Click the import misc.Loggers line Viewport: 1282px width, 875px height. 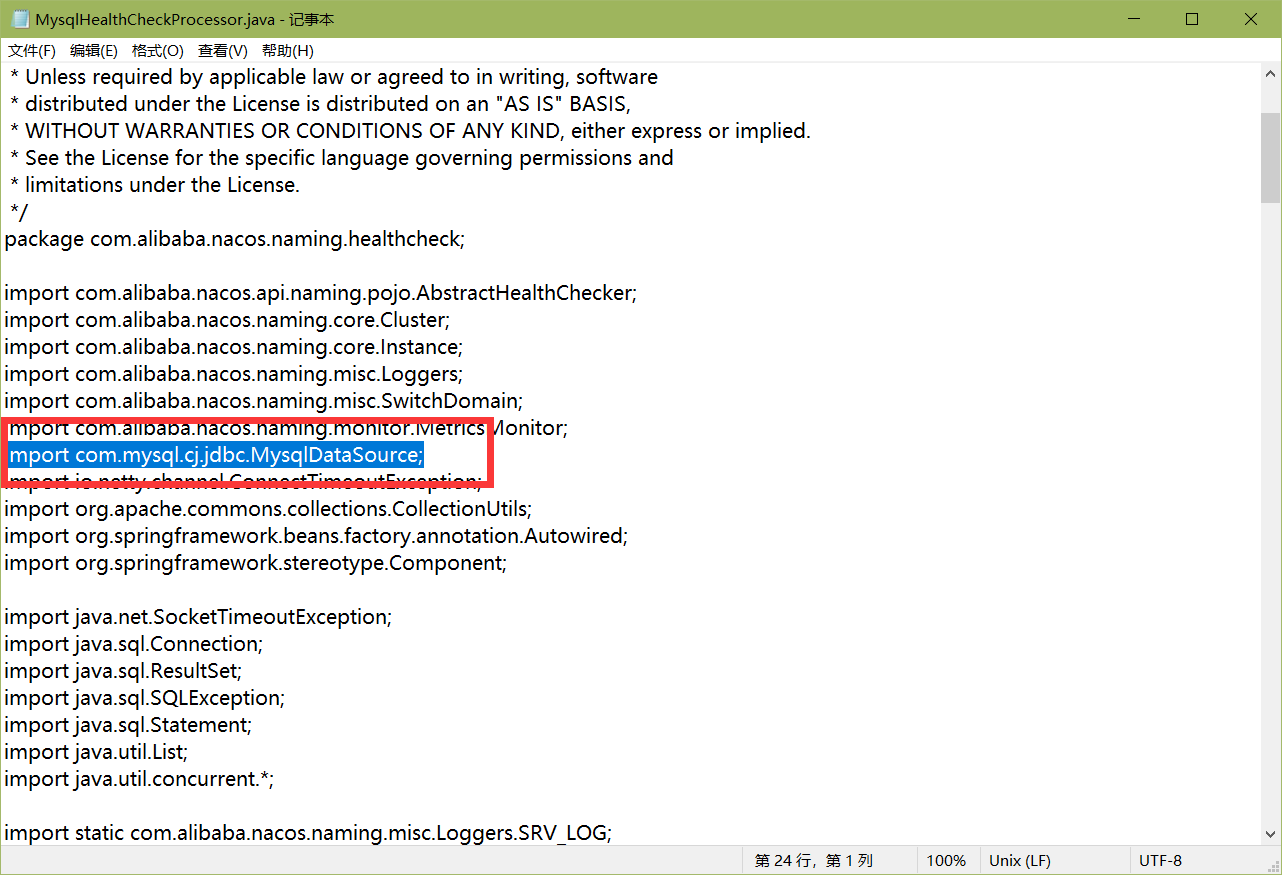tap(234, 374)
